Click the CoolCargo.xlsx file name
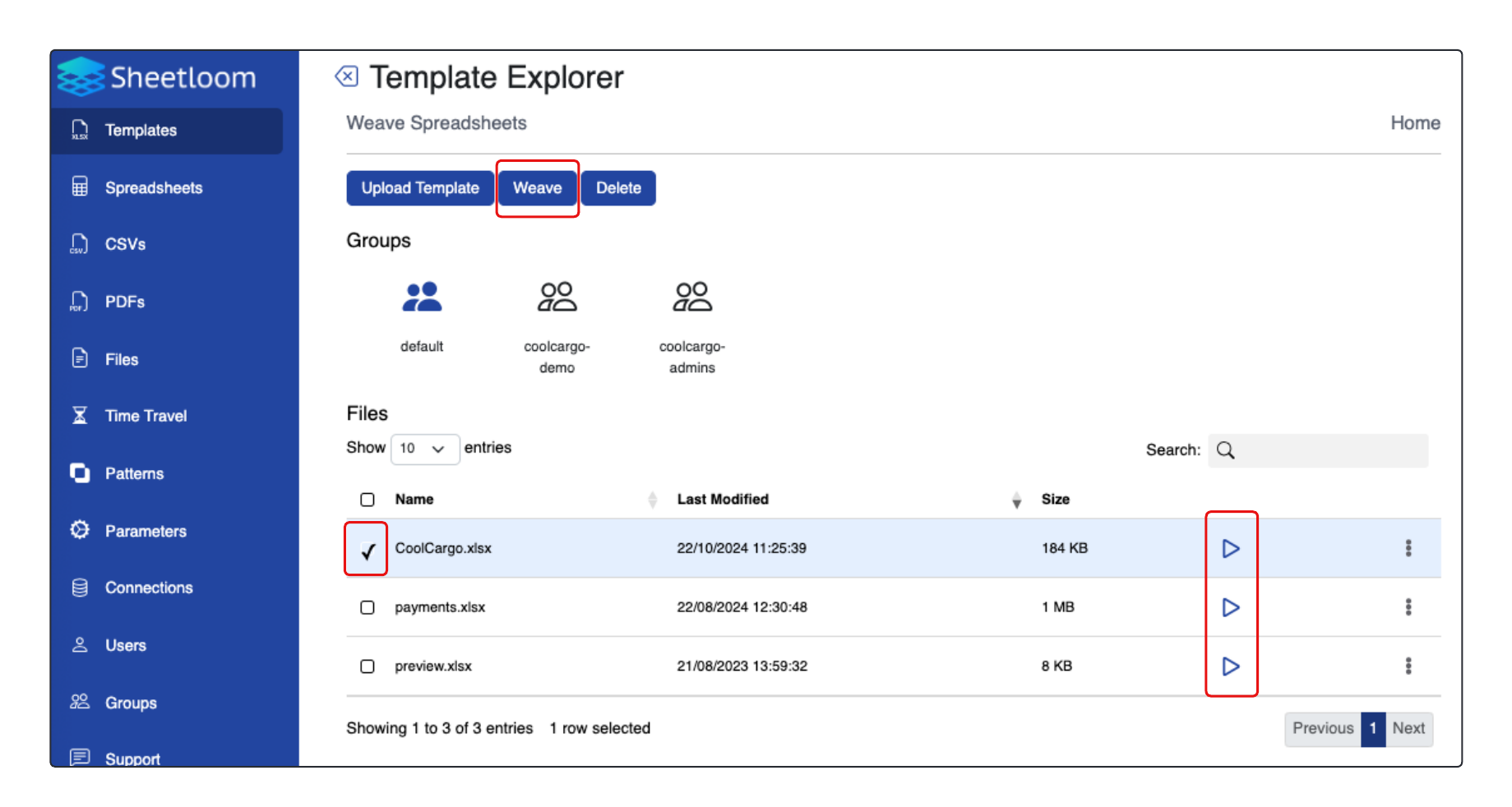Screen dimensions: 1512x807 coord(443,548)
